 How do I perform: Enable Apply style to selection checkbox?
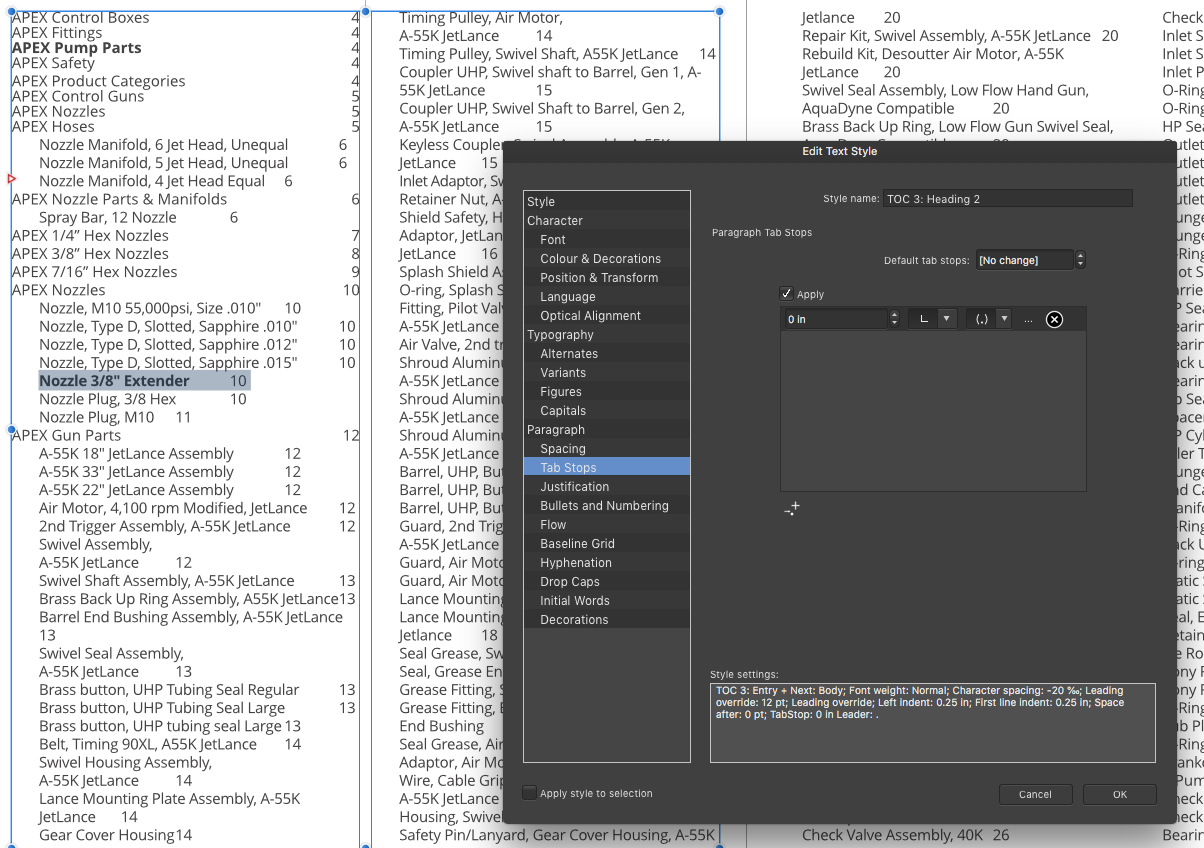click(529, 793)
